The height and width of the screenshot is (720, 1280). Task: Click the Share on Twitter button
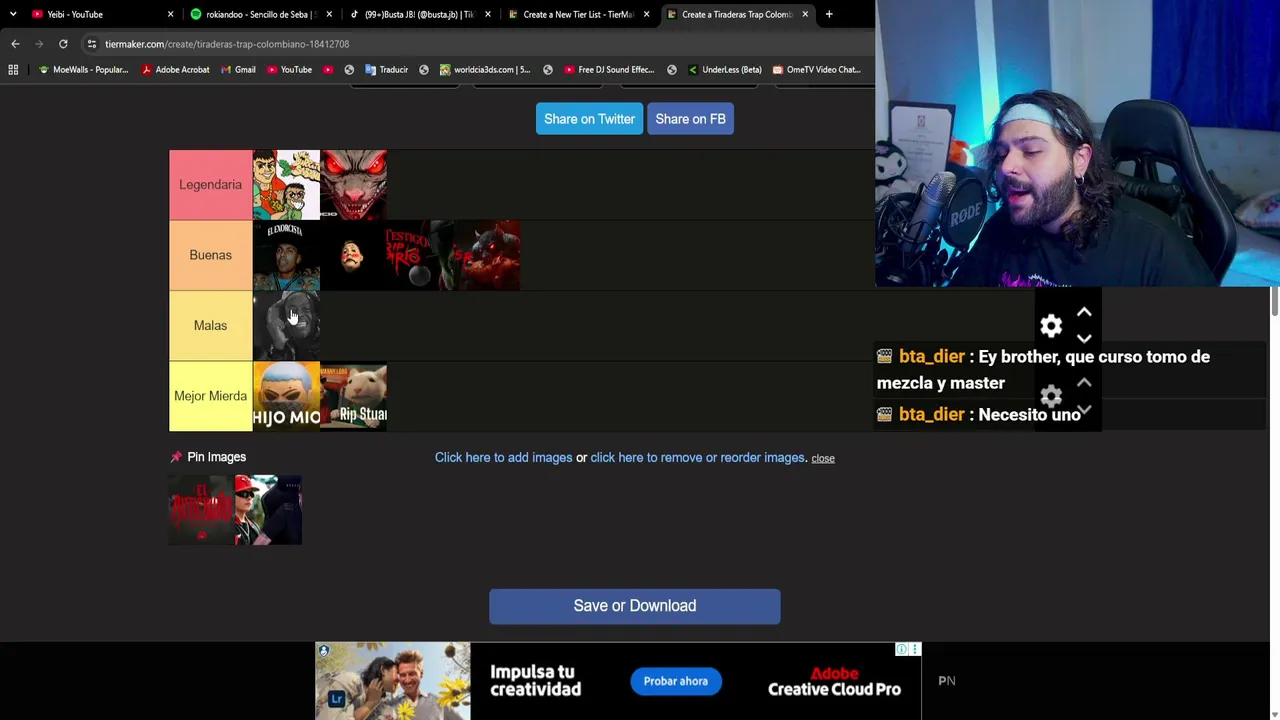pos(589,119)
